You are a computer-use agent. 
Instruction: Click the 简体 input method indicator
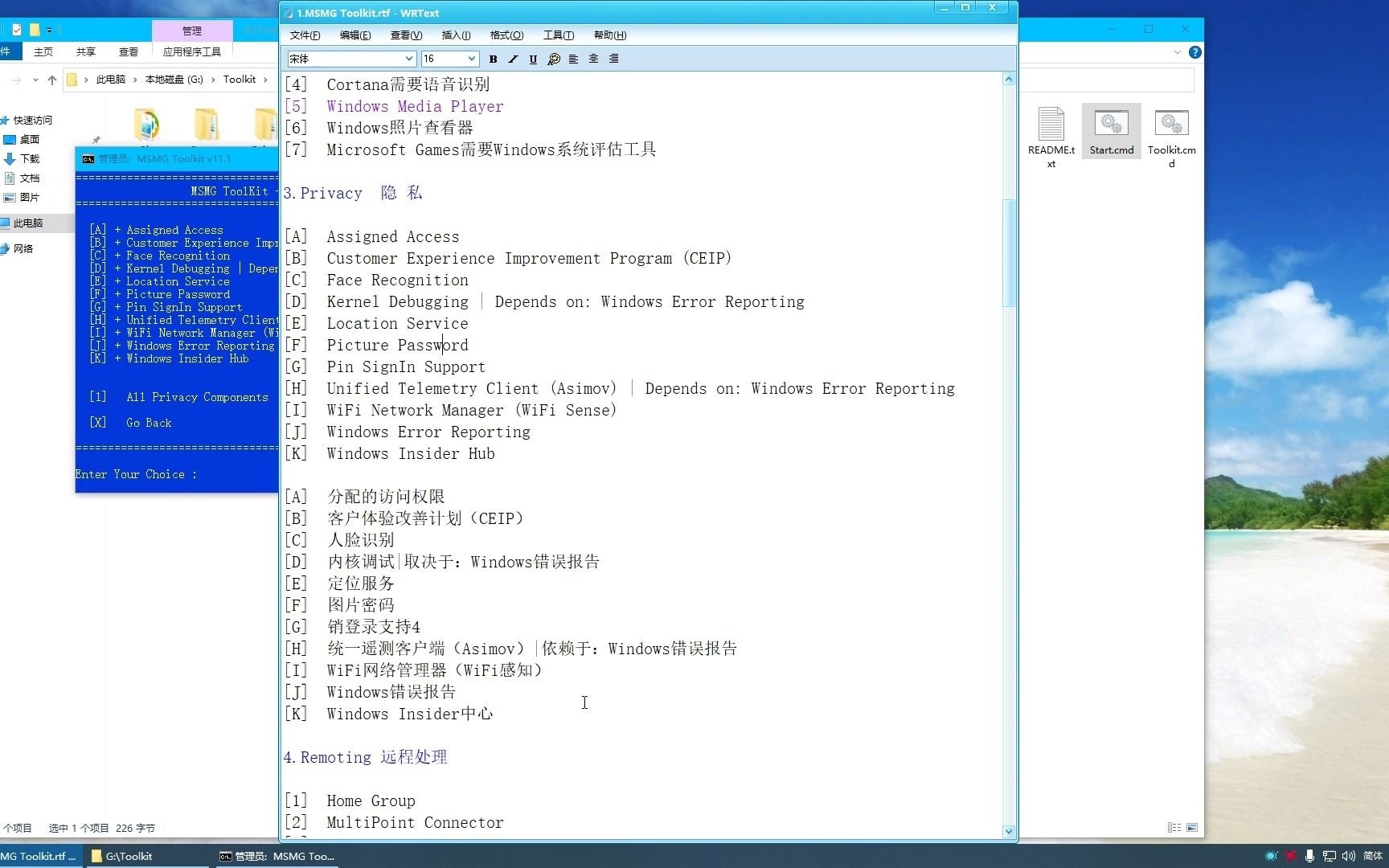click(1373, 856)
